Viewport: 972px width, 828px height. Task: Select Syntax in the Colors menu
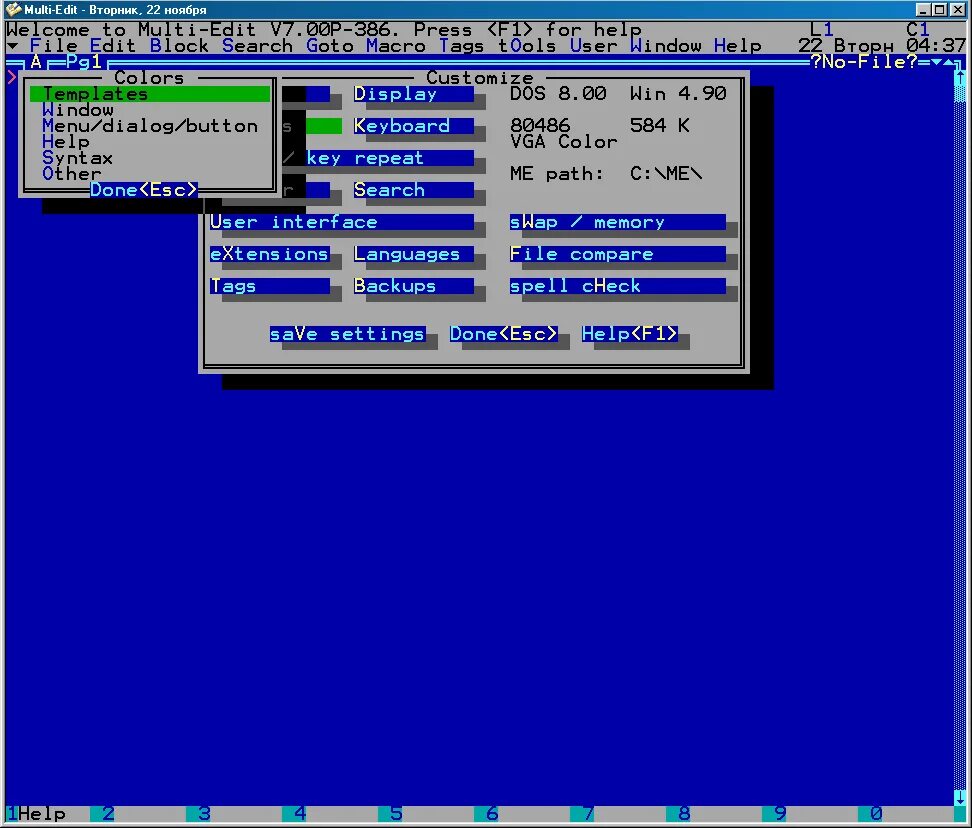[77, 158]
